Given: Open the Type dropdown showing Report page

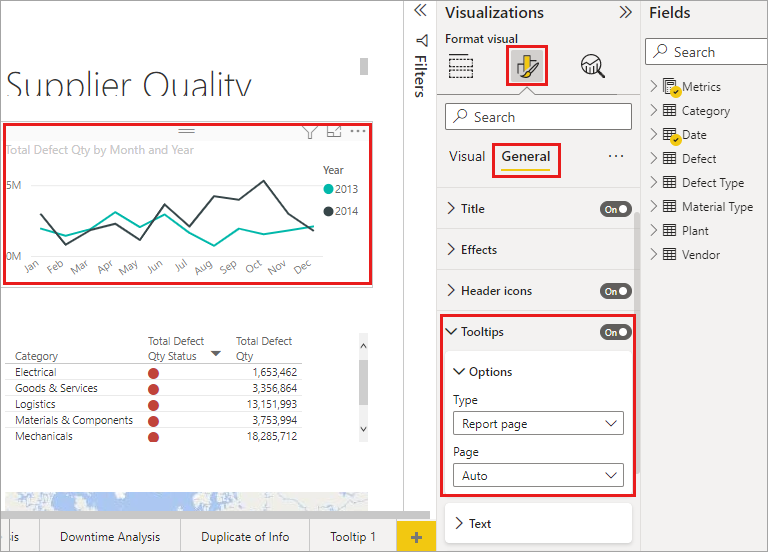Looking at the screenshot, I should point(538,423).
